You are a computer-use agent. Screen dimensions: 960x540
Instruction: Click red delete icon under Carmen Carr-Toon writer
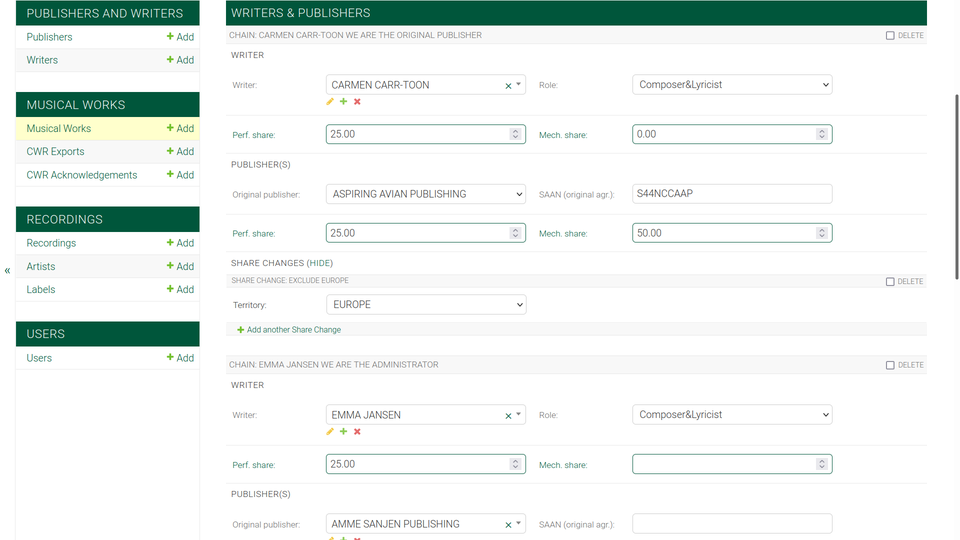pos(357,102)
